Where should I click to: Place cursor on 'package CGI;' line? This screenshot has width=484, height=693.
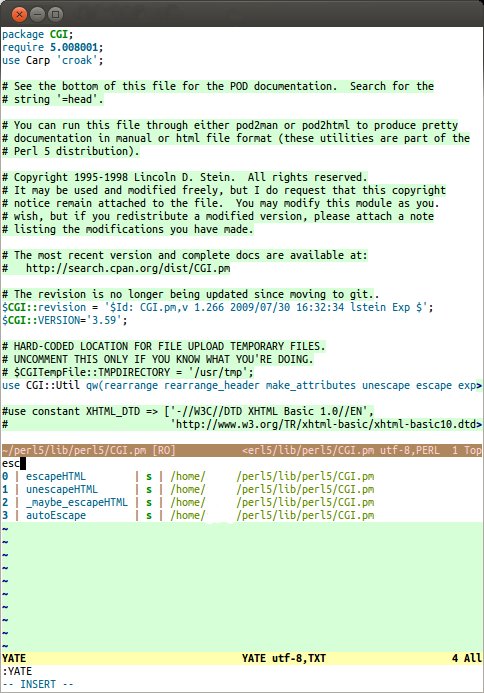[x=38, y=34]
